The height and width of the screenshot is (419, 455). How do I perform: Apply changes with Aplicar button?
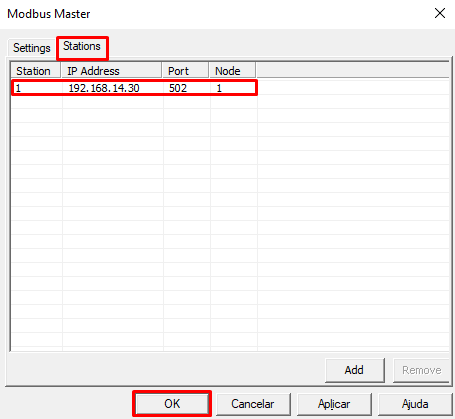(x=334, y=404)
